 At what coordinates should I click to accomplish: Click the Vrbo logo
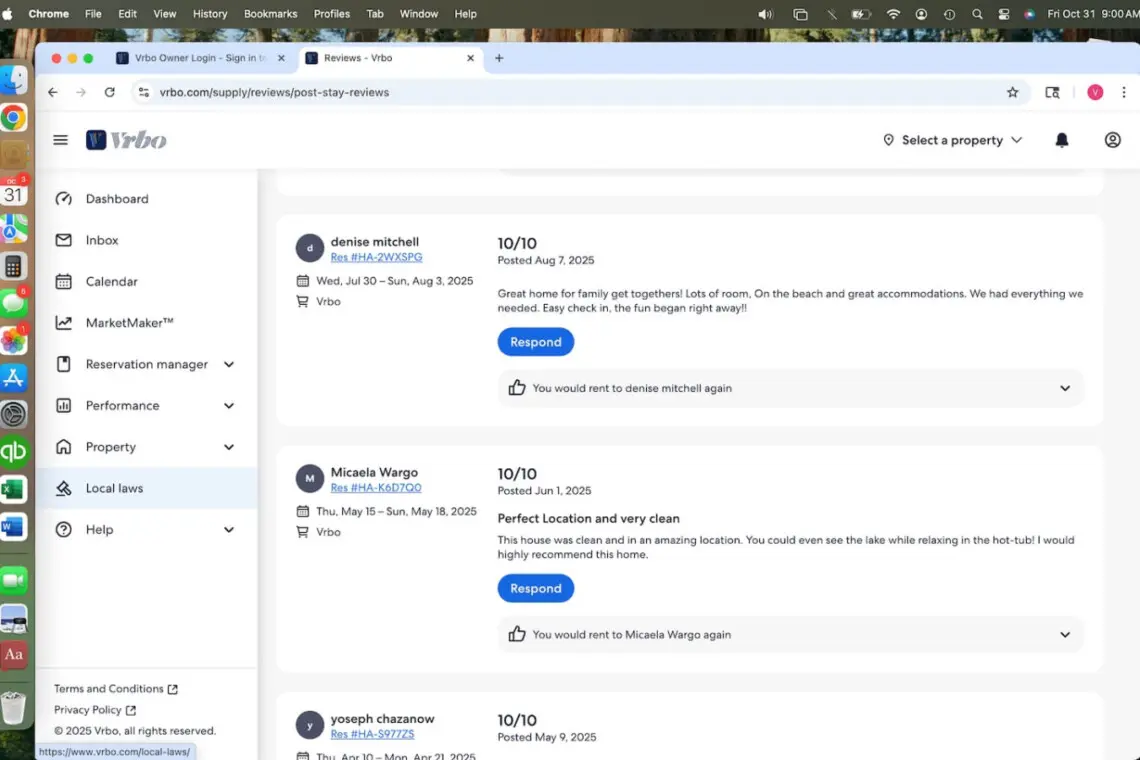[x=126, y=140]
